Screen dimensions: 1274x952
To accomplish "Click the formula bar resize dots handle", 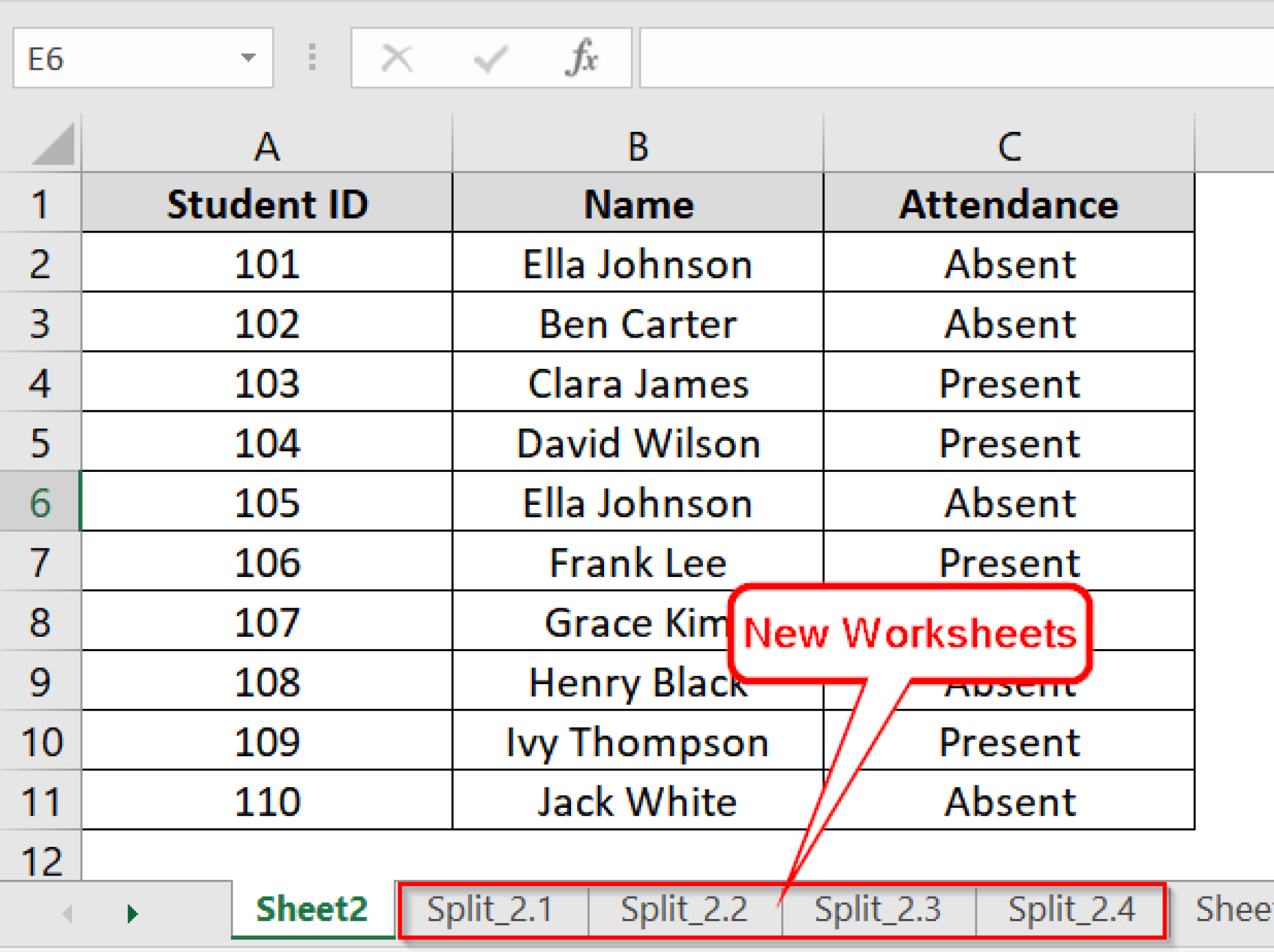I will point(312,58).
